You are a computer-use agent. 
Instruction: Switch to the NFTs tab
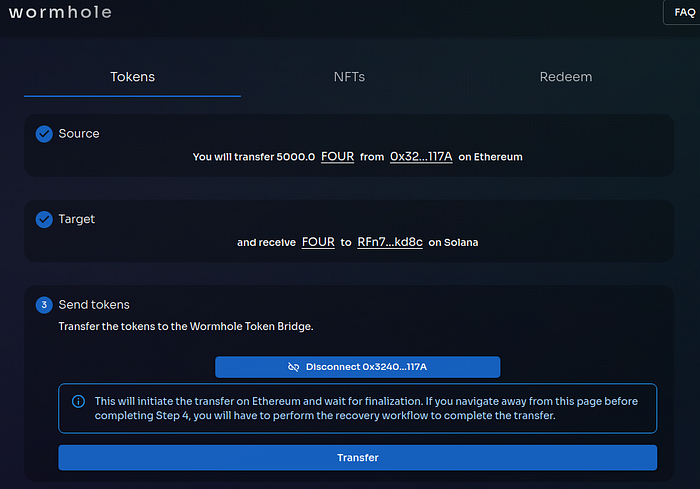(349, 77)
